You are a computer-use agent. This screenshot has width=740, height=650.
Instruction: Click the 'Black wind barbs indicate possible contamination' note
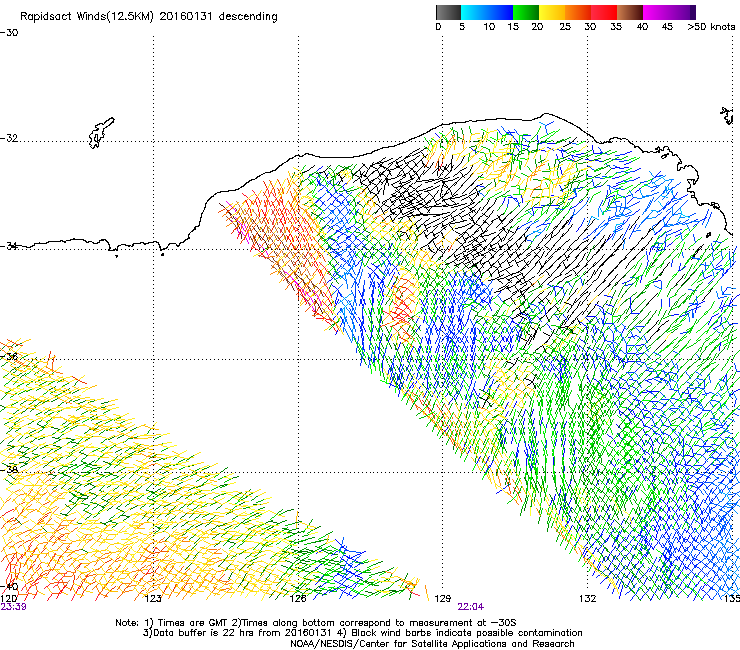[x=461, y=633]
